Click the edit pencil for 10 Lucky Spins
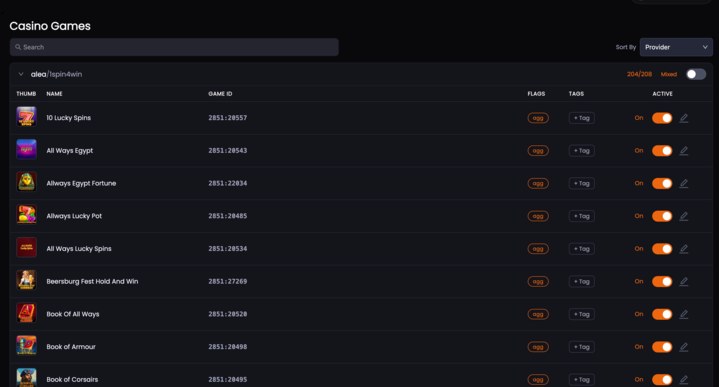This screenshot has width=719, height=387. pyautogui.click(x=684, y=118)
